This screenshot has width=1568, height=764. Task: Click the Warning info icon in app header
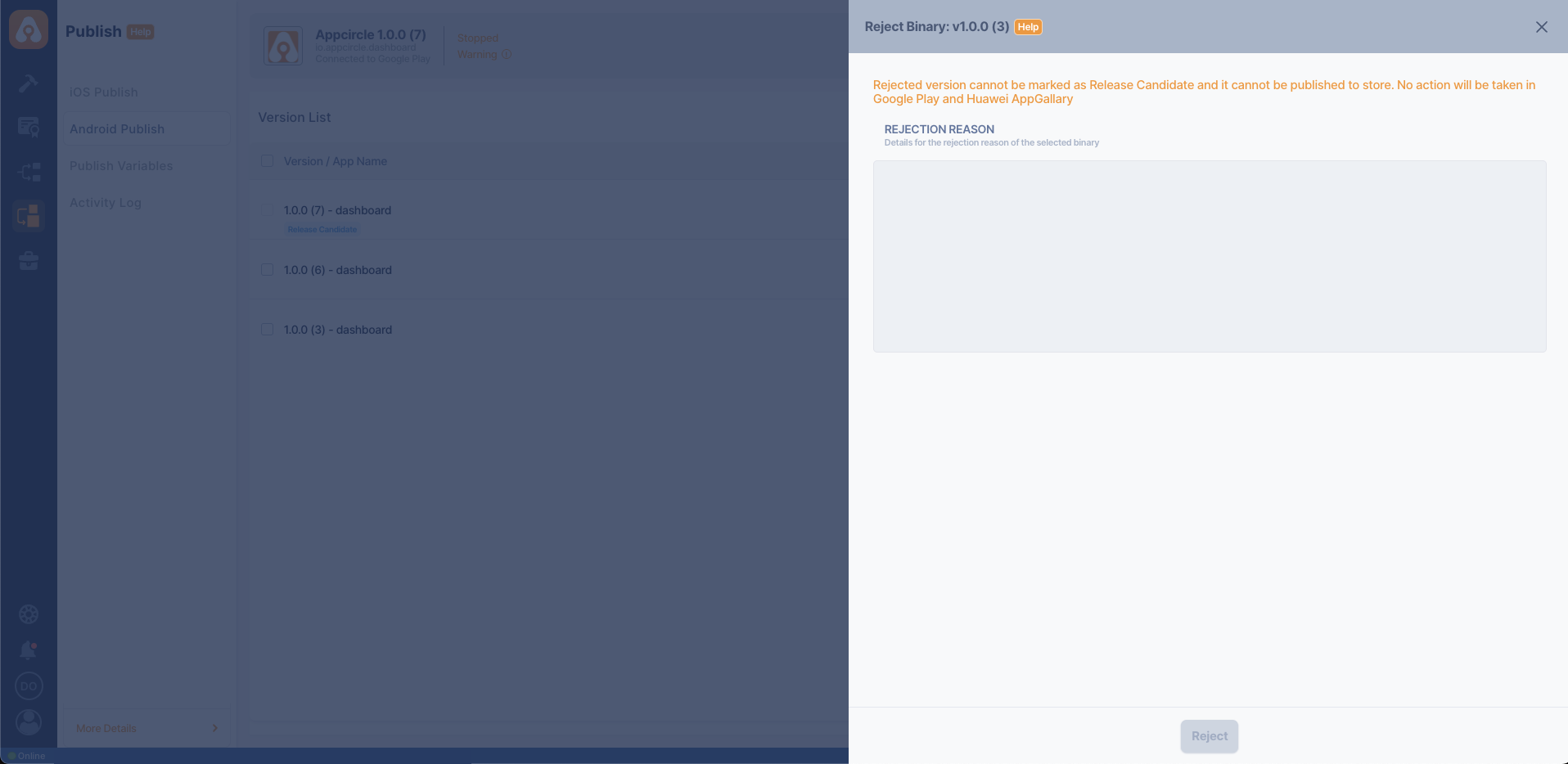point(507,55)
